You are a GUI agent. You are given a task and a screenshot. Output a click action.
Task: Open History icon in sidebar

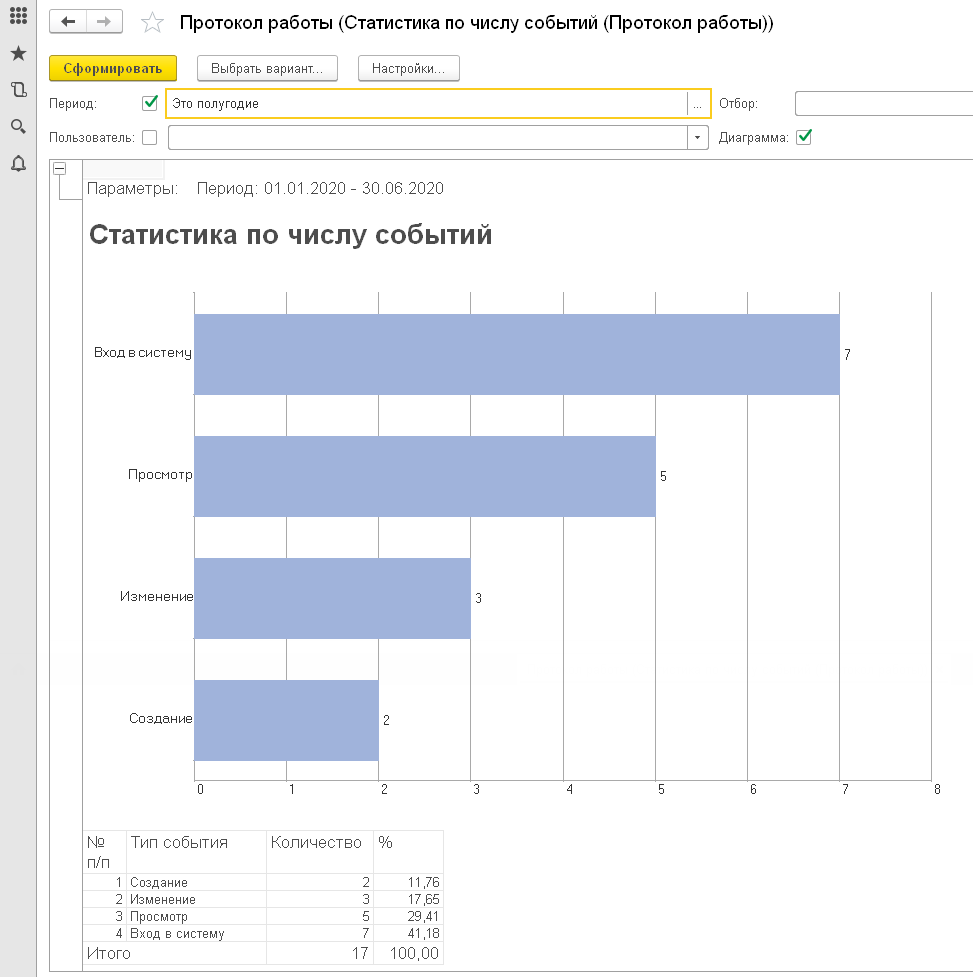coord(18,90)
